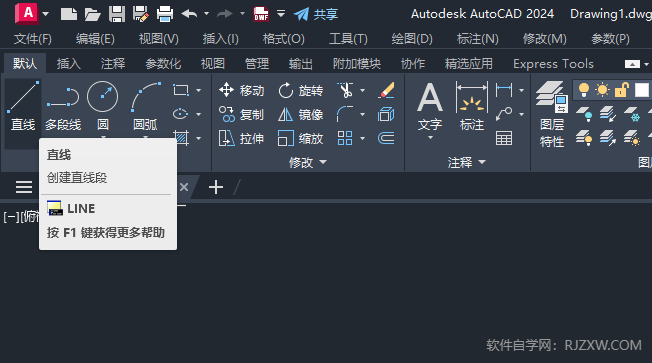652x363 pixels.
Task: Expand the 修改 panel dropdown
Action: tap(308, 162)
